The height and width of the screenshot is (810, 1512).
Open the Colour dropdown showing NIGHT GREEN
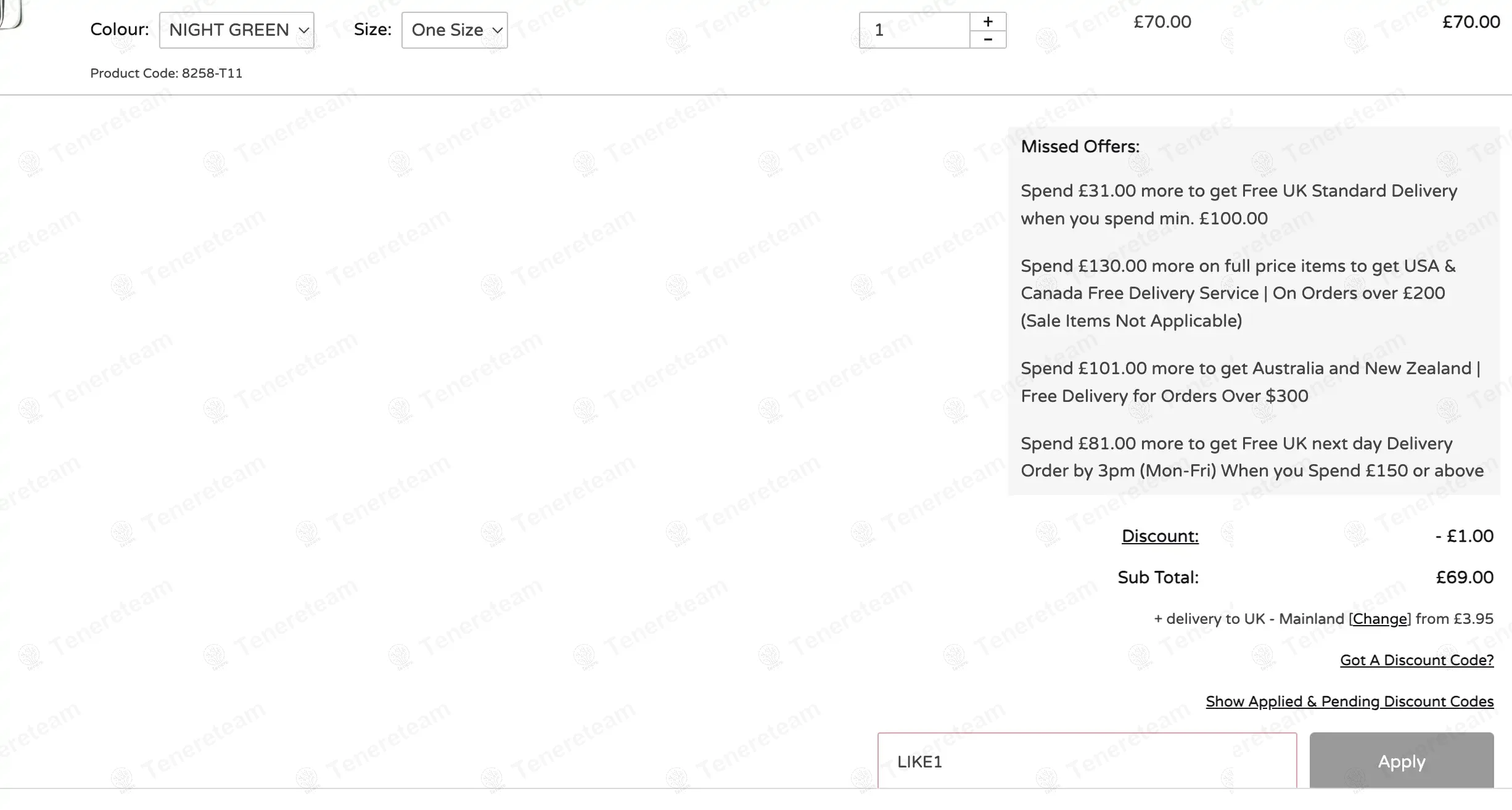tap(236, 30)
